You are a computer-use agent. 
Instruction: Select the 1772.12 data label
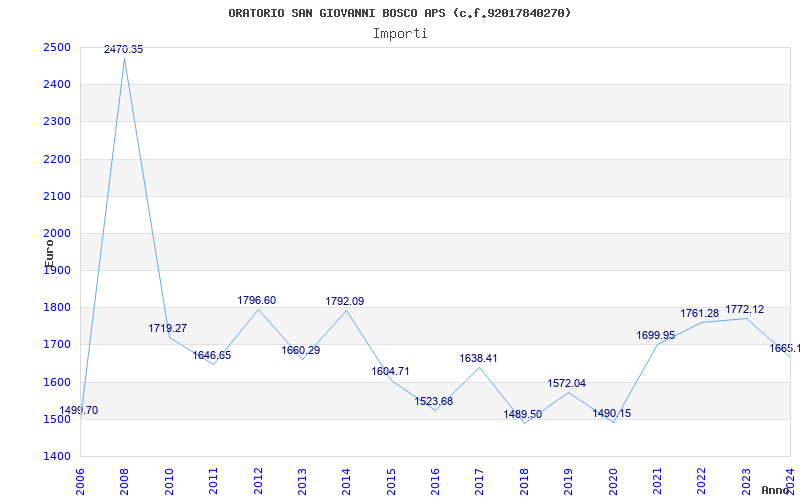click(745, 309)
